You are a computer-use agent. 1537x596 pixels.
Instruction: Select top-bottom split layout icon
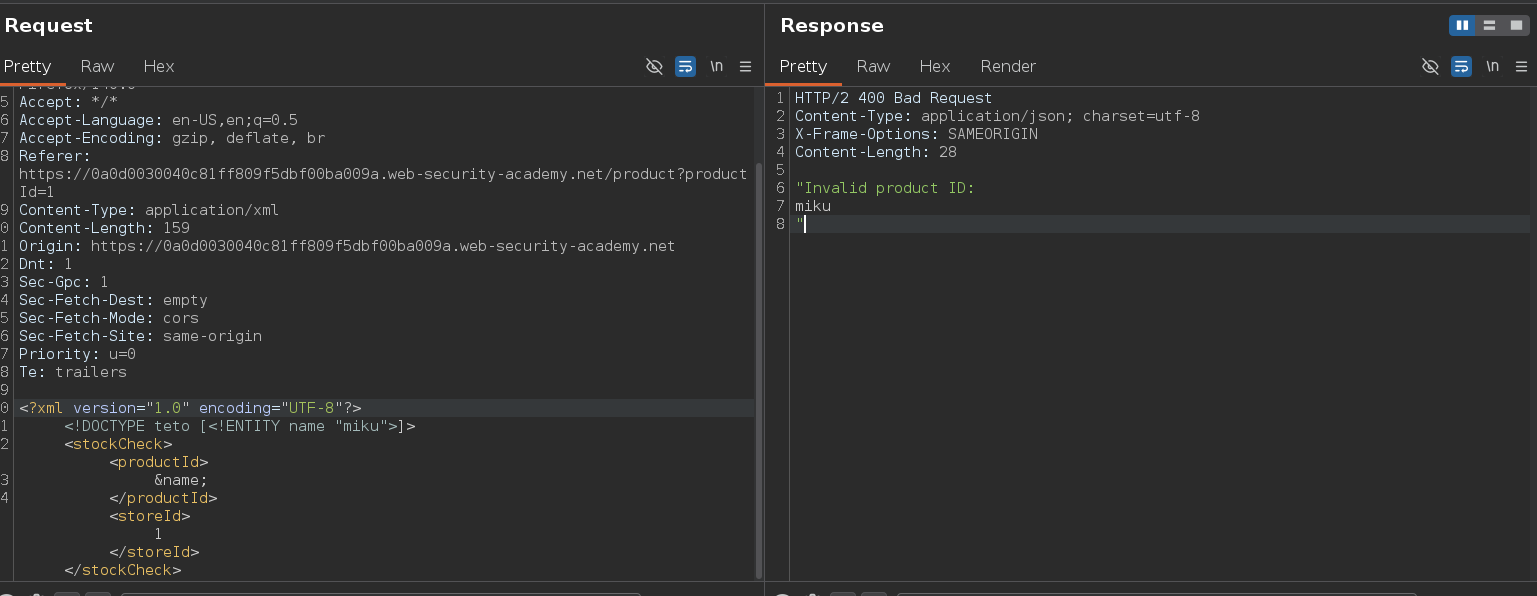(x=1489, y=25)
